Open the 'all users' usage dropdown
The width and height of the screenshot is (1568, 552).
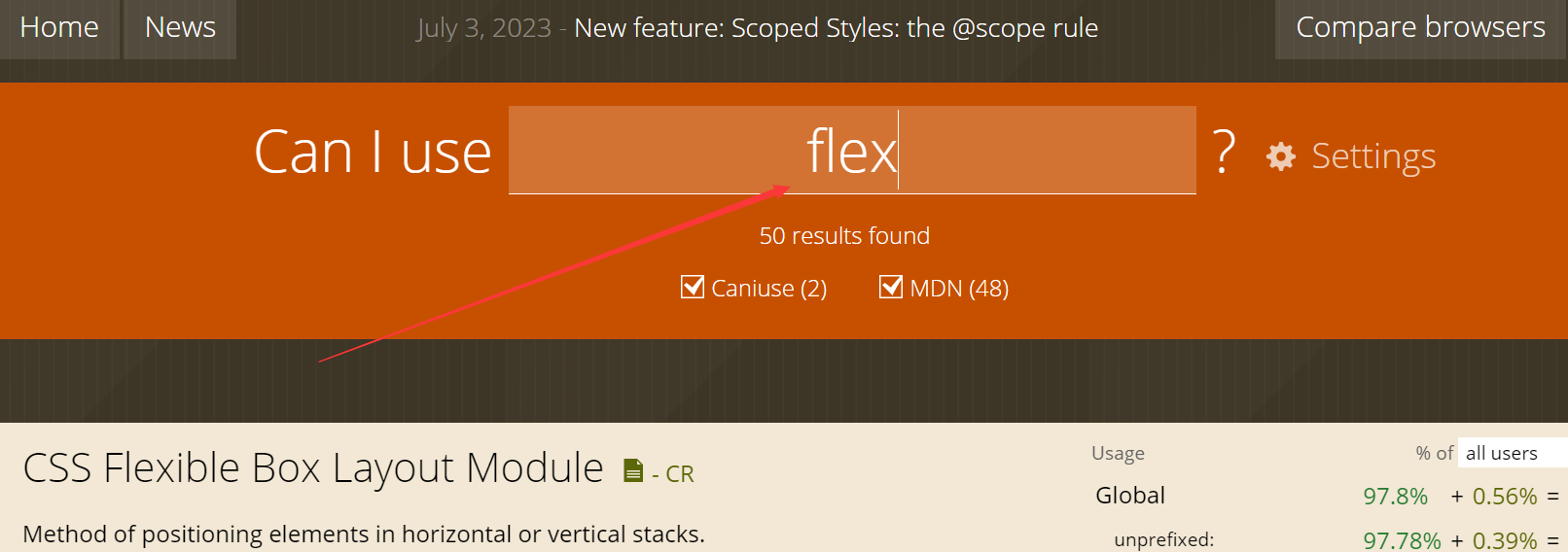(1512, 453)
